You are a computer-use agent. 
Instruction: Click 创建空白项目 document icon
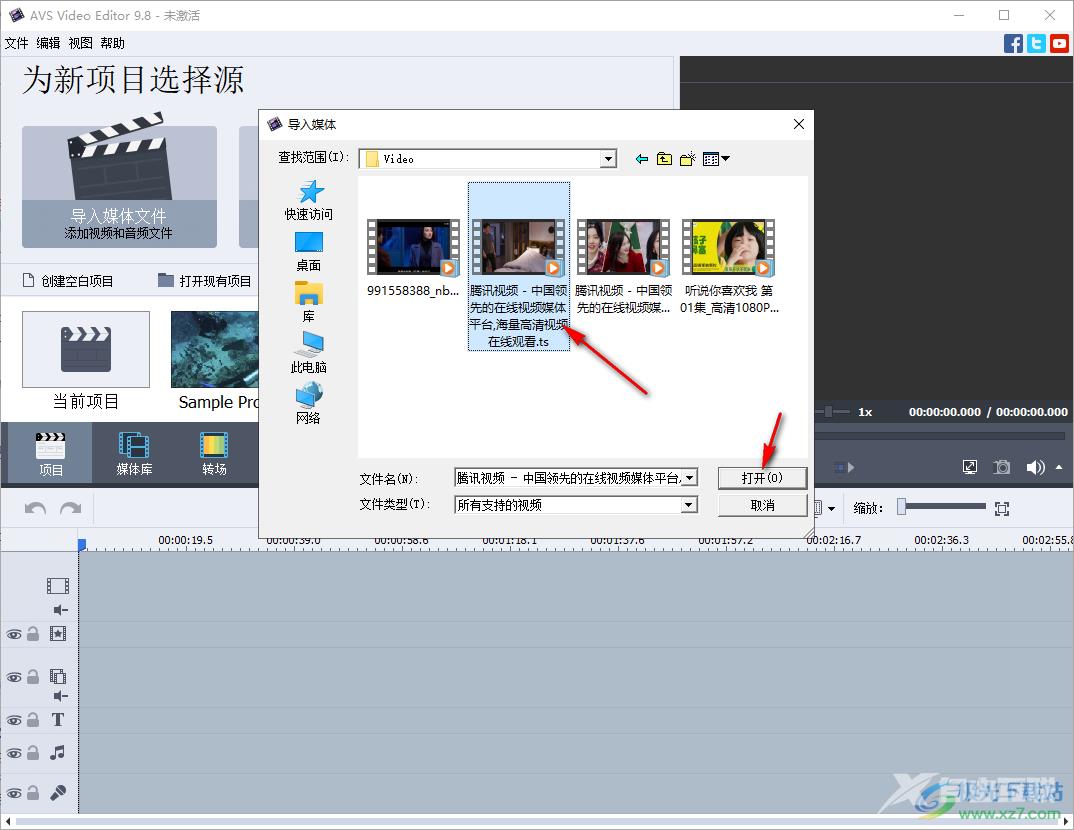pos(28,281)
